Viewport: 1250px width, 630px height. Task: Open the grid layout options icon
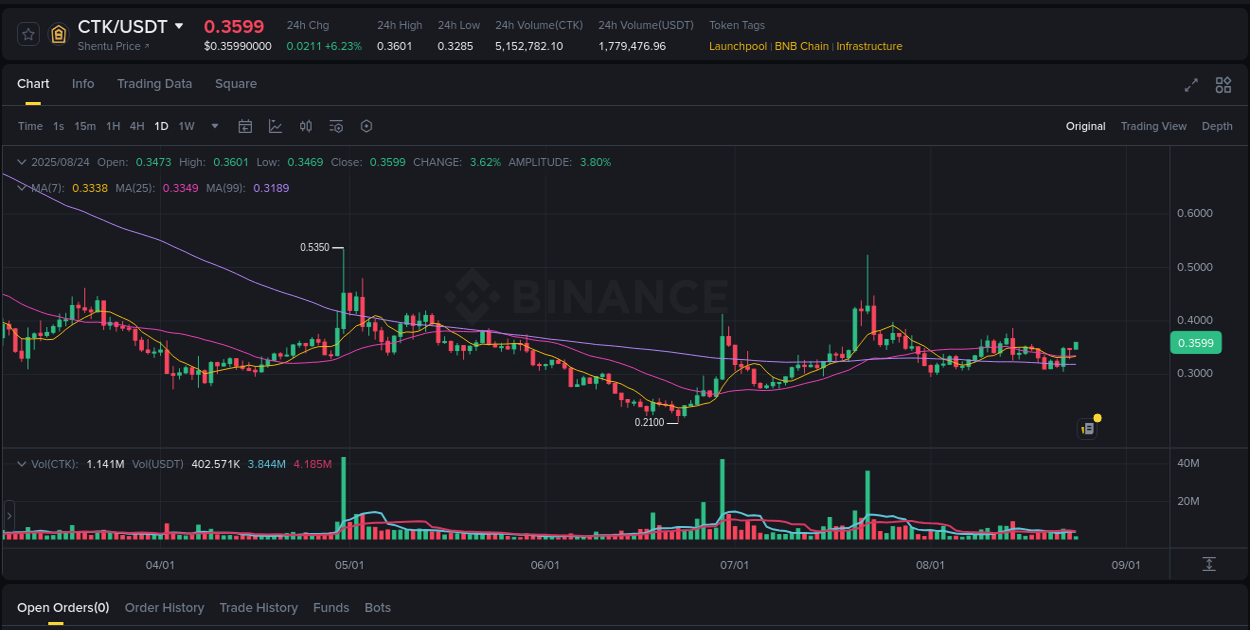click(x=1223, y=86)
